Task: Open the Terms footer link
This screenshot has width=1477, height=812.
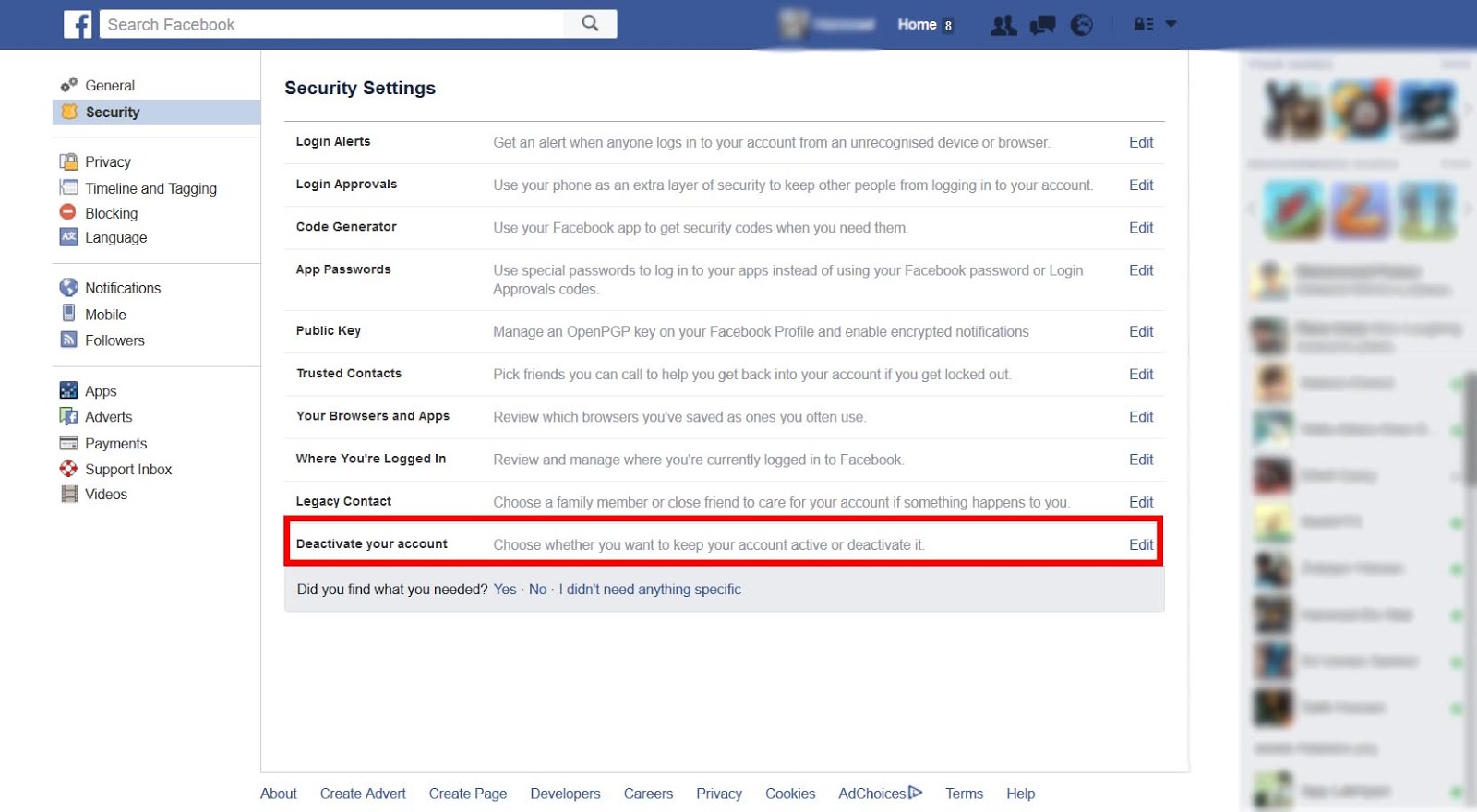Action: pyautogui.click(x=964, y=794)
